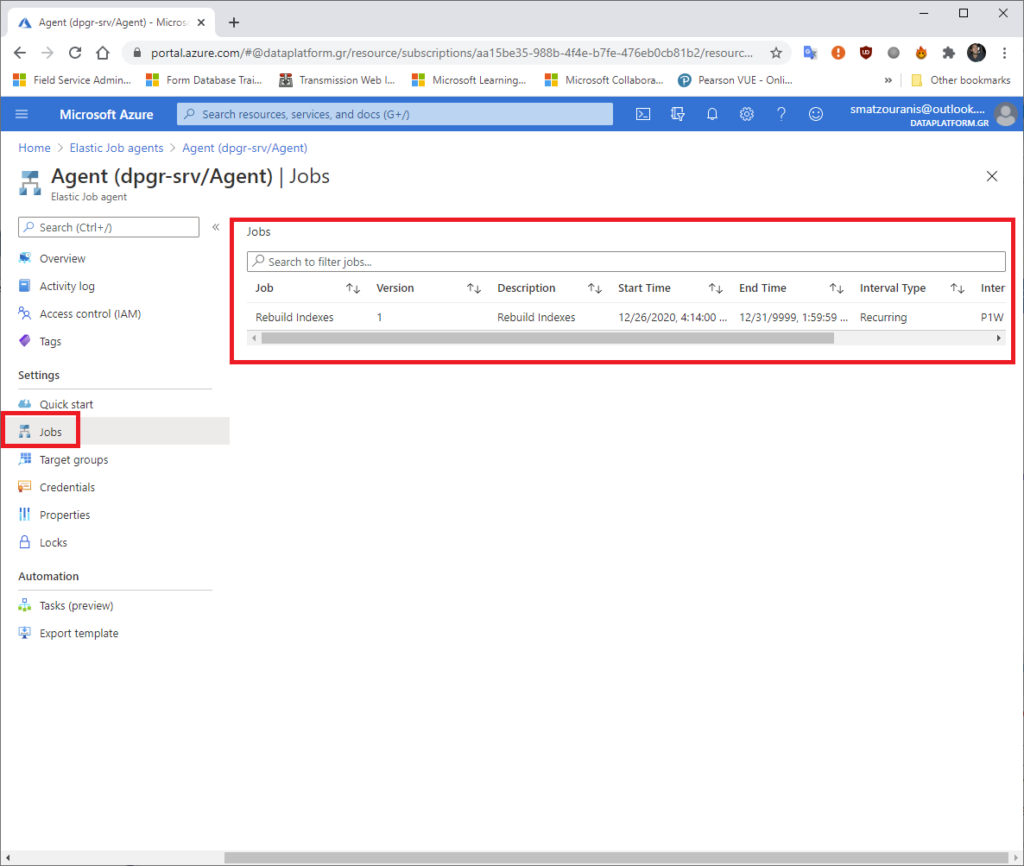Open Target groups menu item

[x=74, y=460]
